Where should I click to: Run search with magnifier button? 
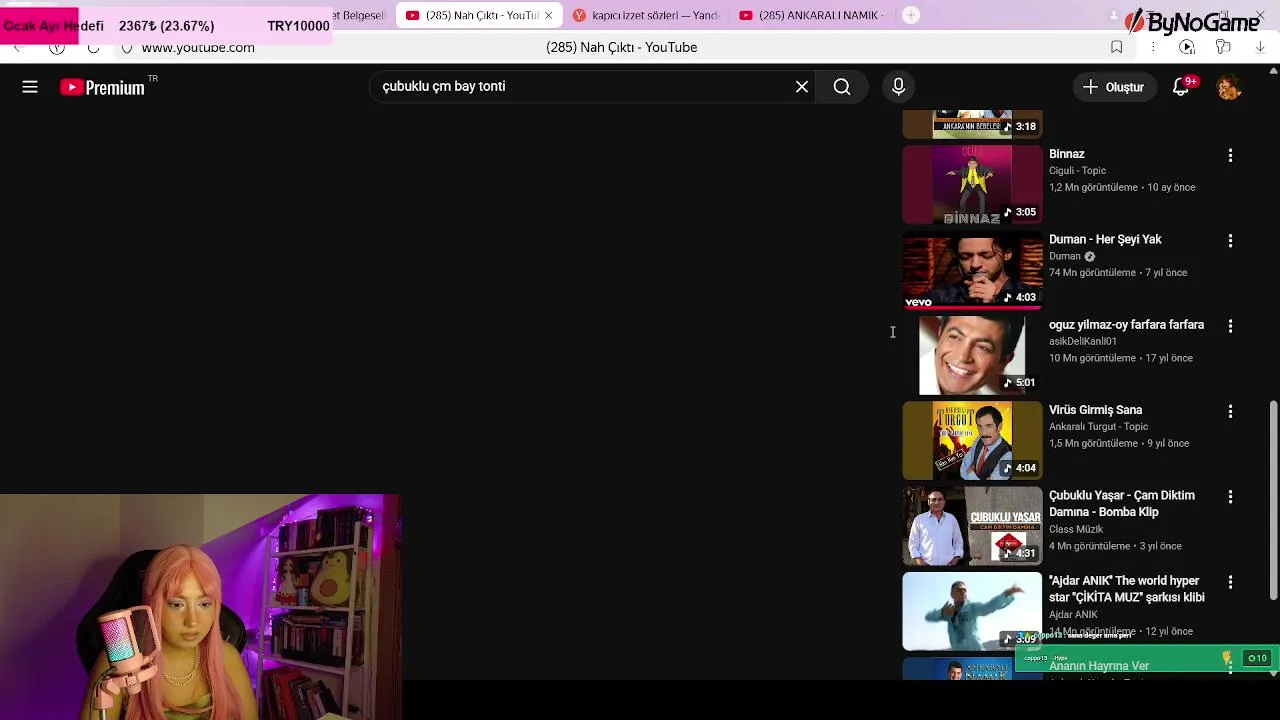click(x=842, y=87)
